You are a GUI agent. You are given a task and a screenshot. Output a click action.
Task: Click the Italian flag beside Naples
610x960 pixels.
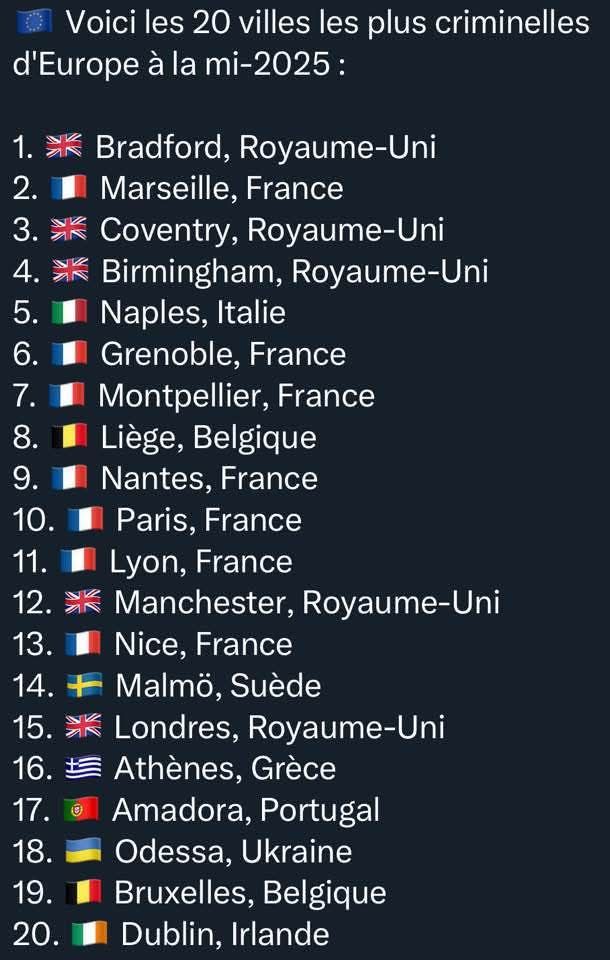[x=69, y=312]
